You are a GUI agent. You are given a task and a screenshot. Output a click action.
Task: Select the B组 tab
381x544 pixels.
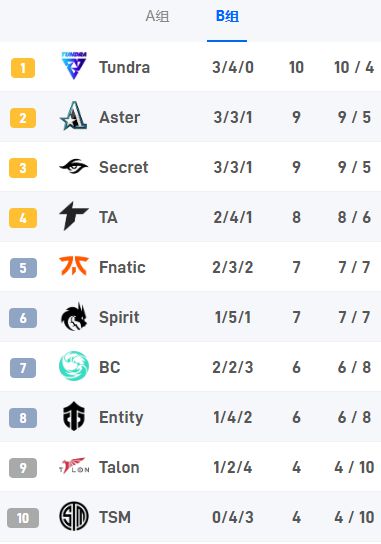pyautogui.click(x=227, y=16)
